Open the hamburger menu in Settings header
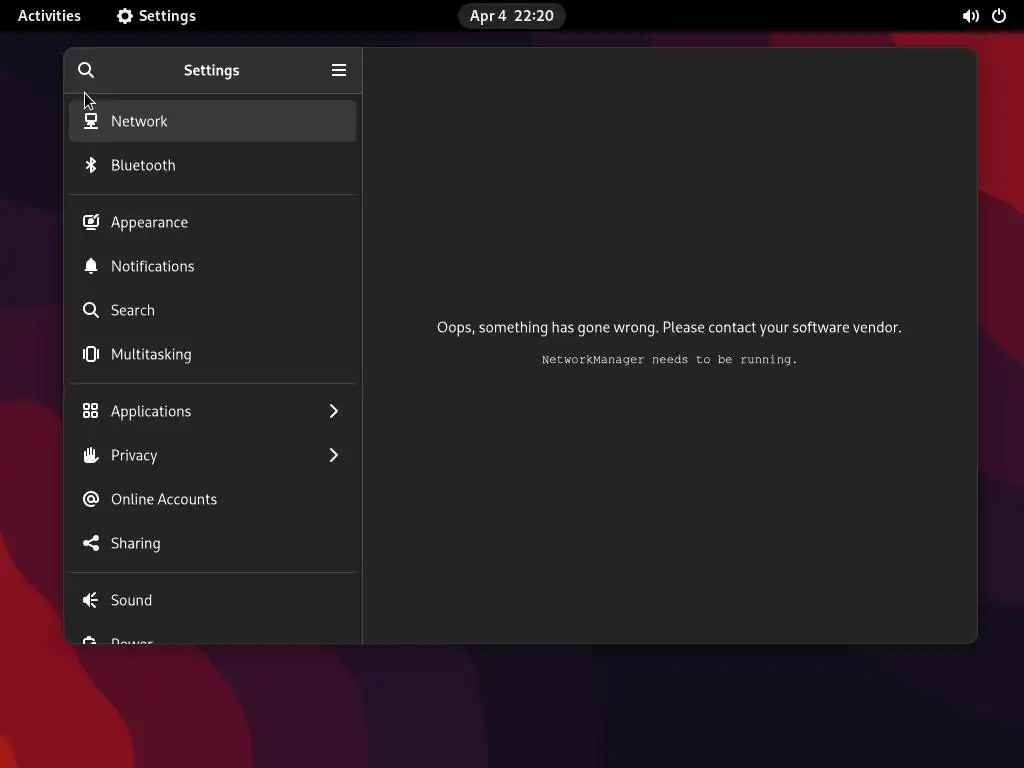This screenshot has width=1024, height=768. 338,70
